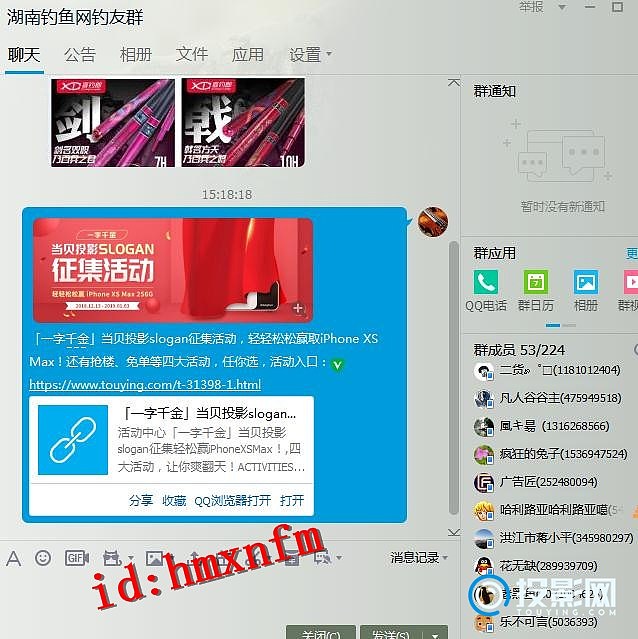
Task: Click the sender's avatar beside the message
Action: [x=433, y=222]
